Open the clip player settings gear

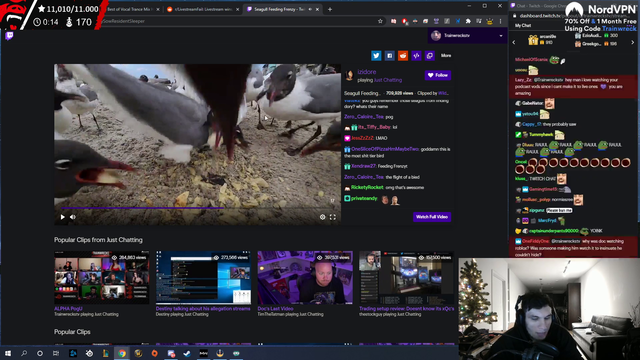pos(322,217)
